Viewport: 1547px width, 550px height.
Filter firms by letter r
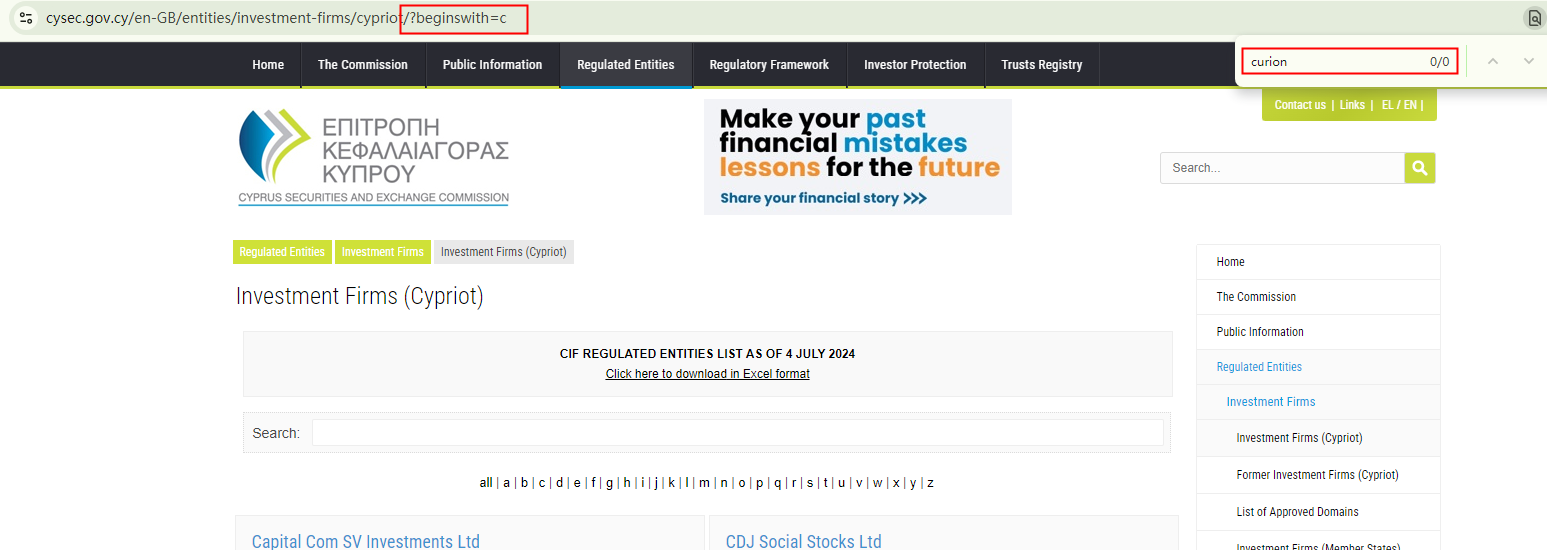coord(794,483)
